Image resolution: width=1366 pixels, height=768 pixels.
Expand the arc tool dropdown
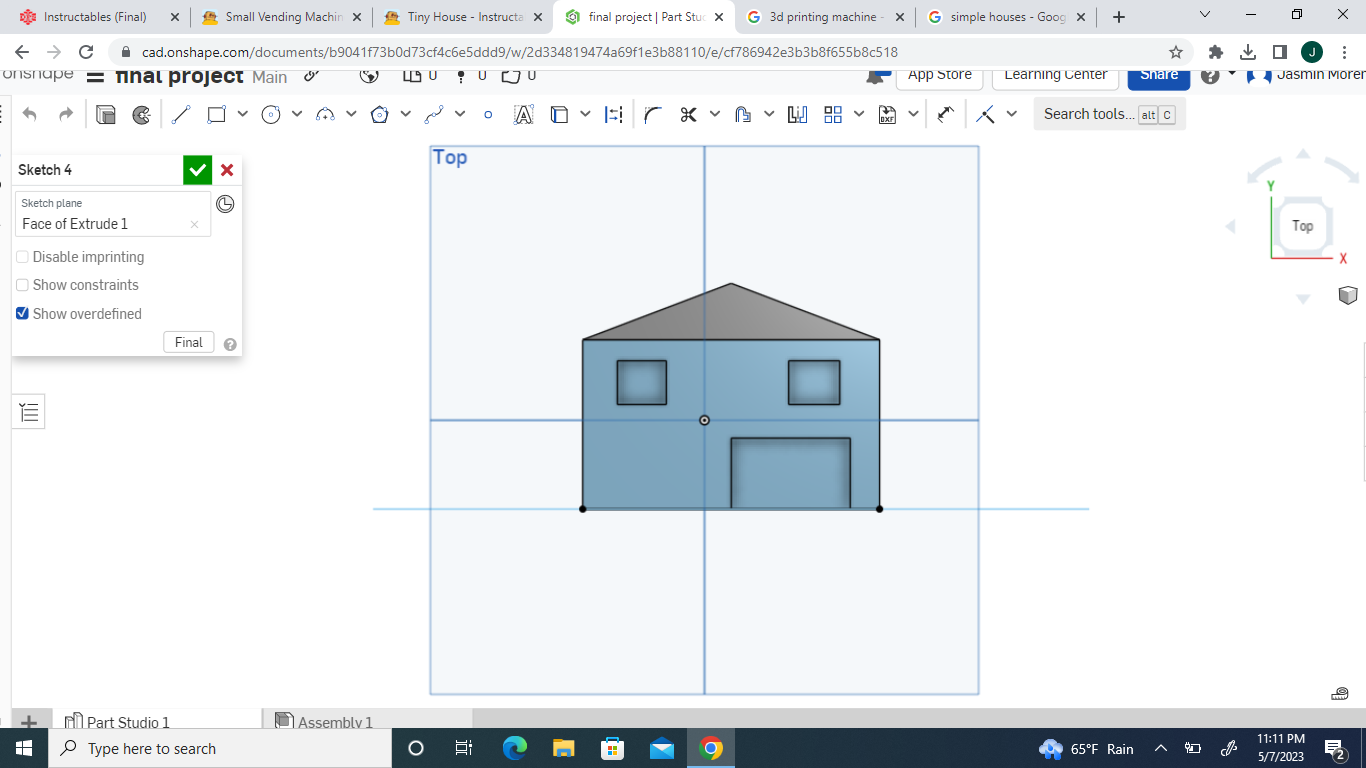[x=349, y=113]
